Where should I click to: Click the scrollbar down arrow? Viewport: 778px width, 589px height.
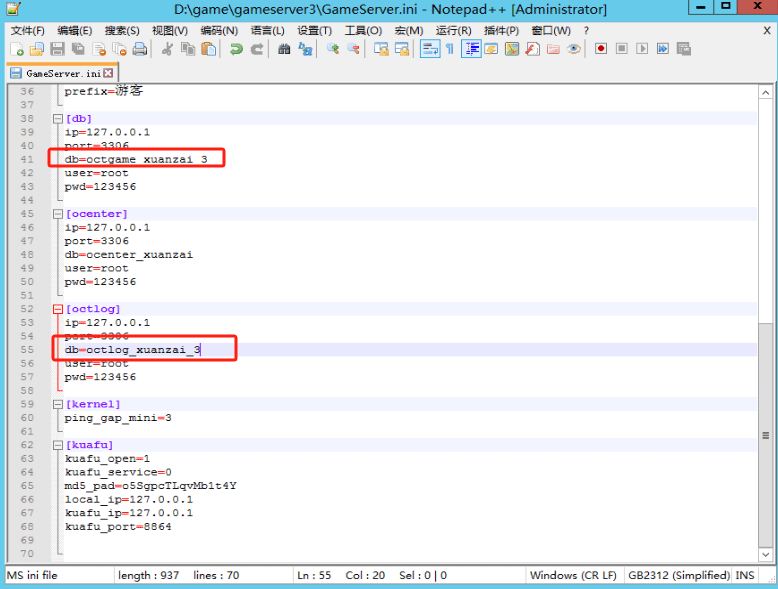[766, 554]
